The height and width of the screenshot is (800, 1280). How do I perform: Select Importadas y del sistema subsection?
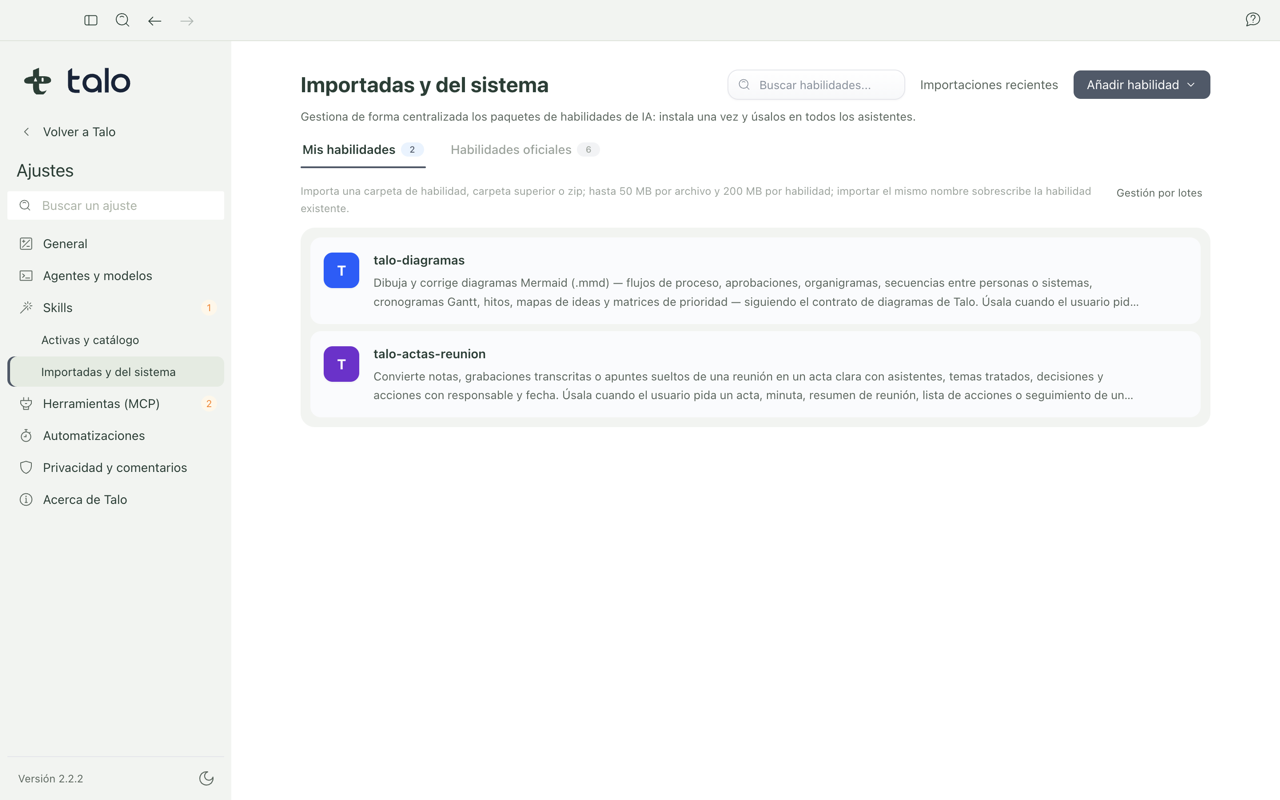coord(116,372)
